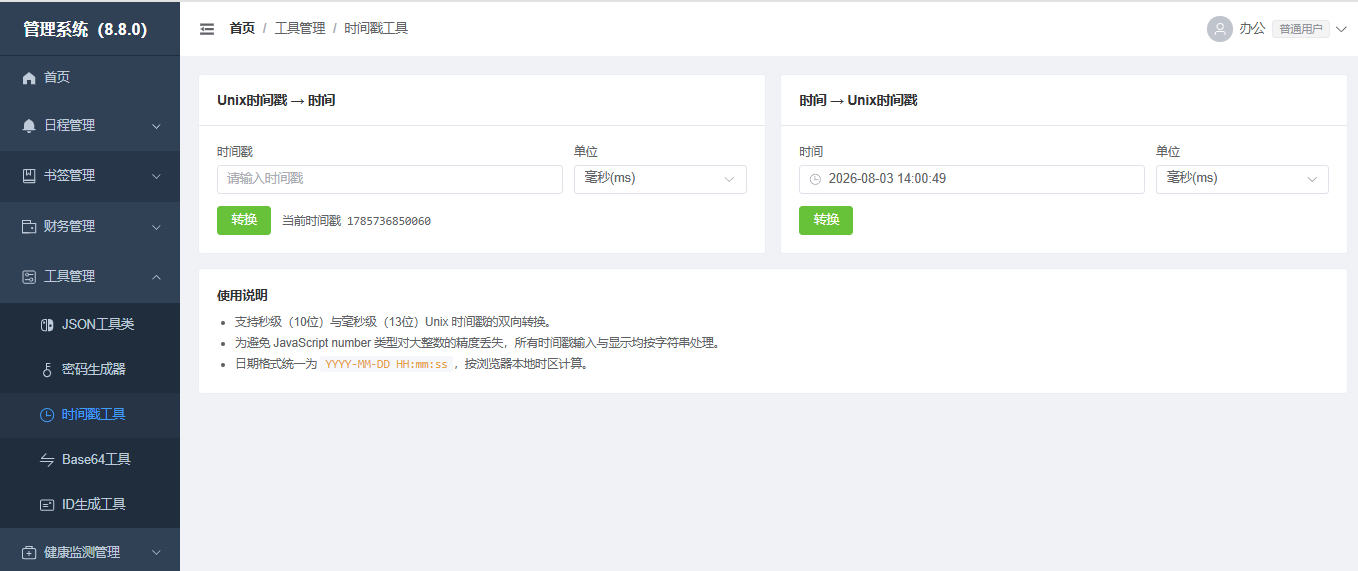Expand the 书签管理 menu chevron
This screenshot has width=1358, height=571.
click(x=156, y=176)
